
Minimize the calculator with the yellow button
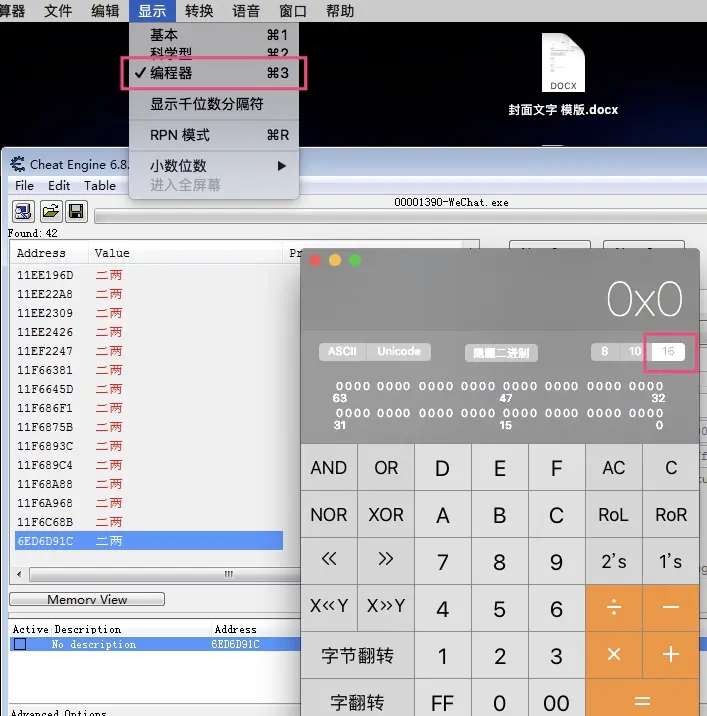(x=335, y=261)
